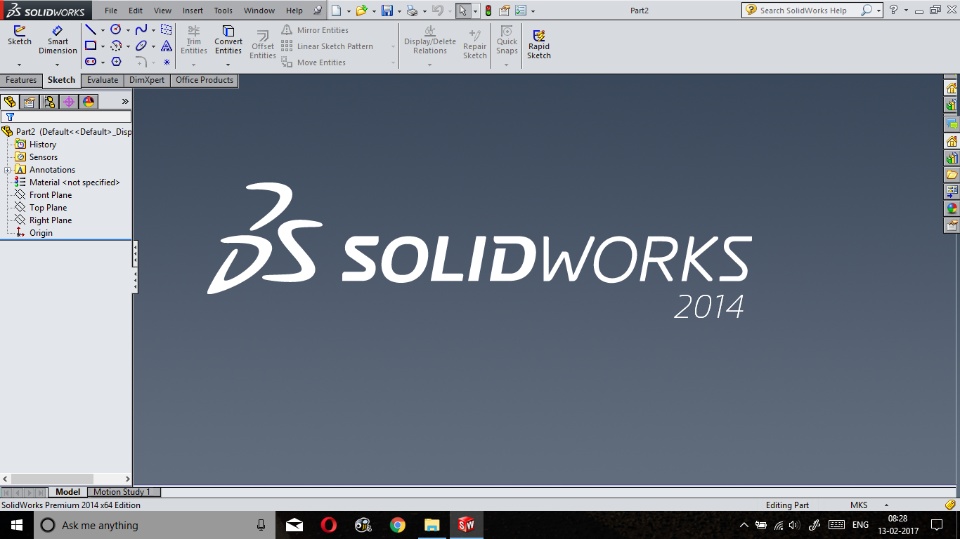Expand the Annotations tree node
The image size is (960, 539).
[7, 170]
